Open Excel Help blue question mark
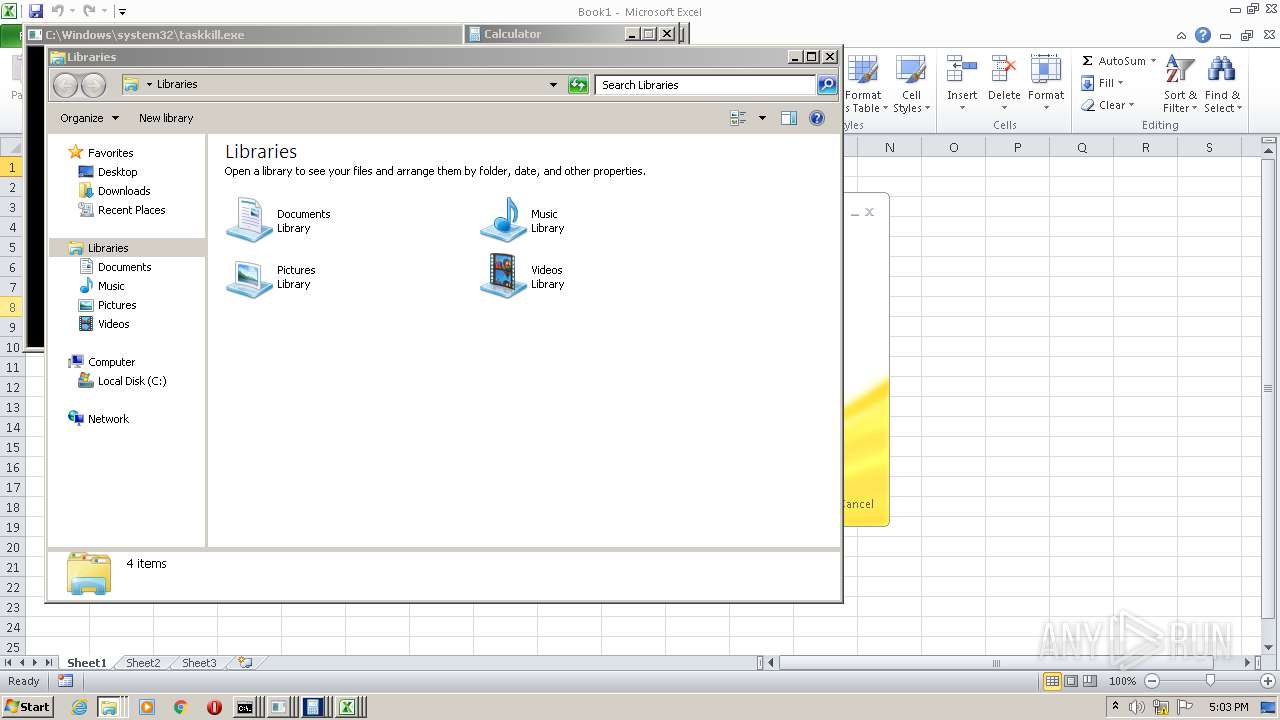The height and width of the screenshot is (720, 1280). 1204,35
